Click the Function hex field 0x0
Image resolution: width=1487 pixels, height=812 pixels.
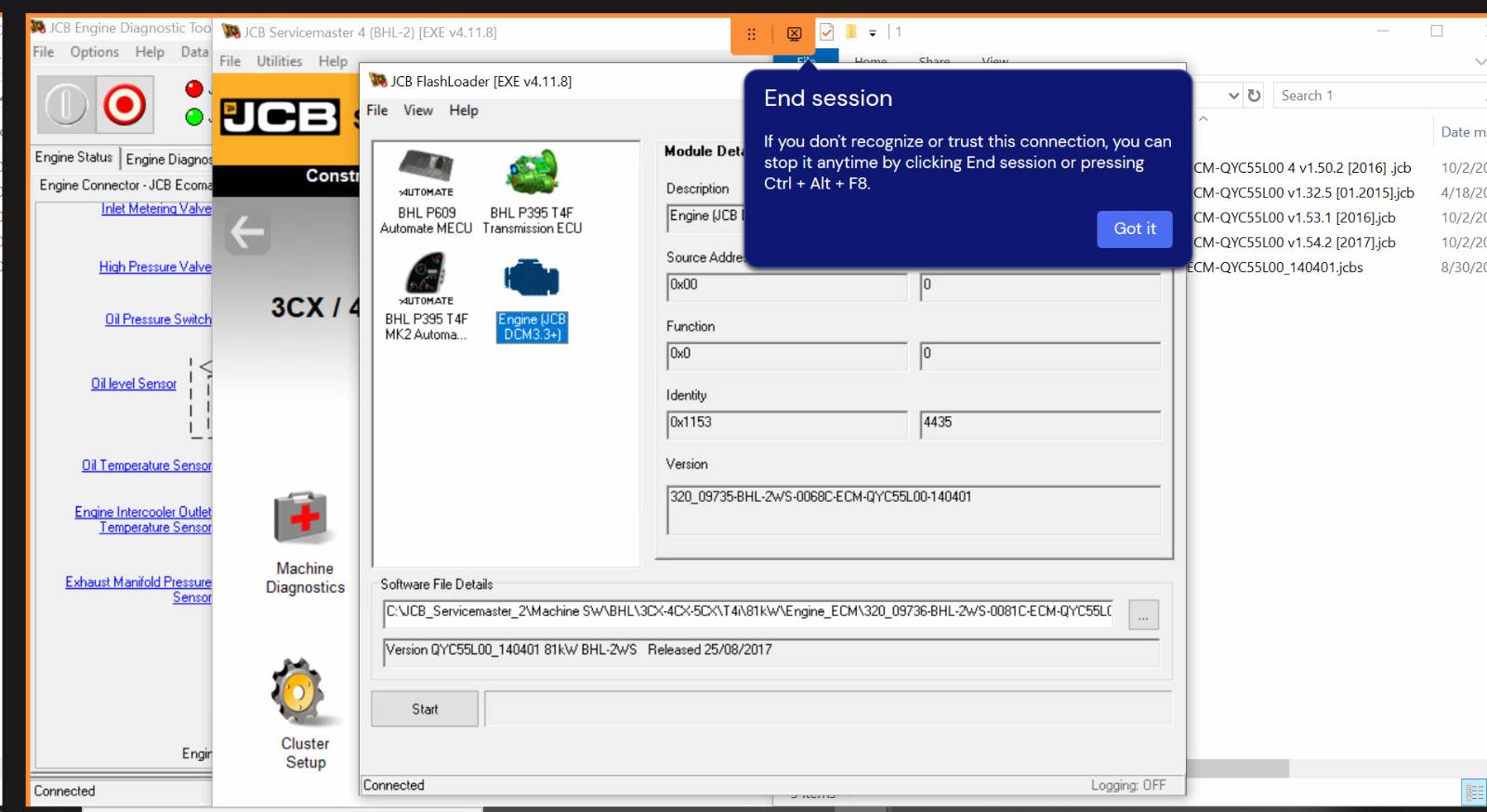(786, 356)
